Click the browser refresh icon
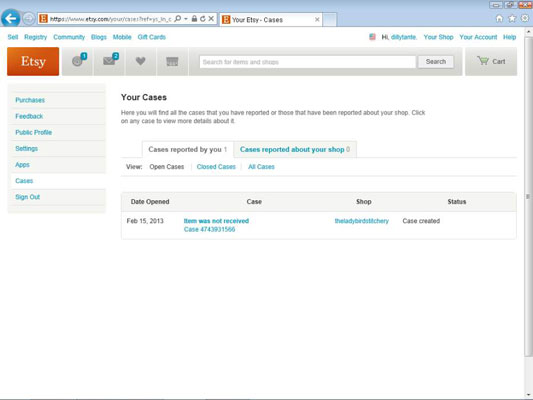The width and height of the screenshot is (533, 400). [203, 19]
